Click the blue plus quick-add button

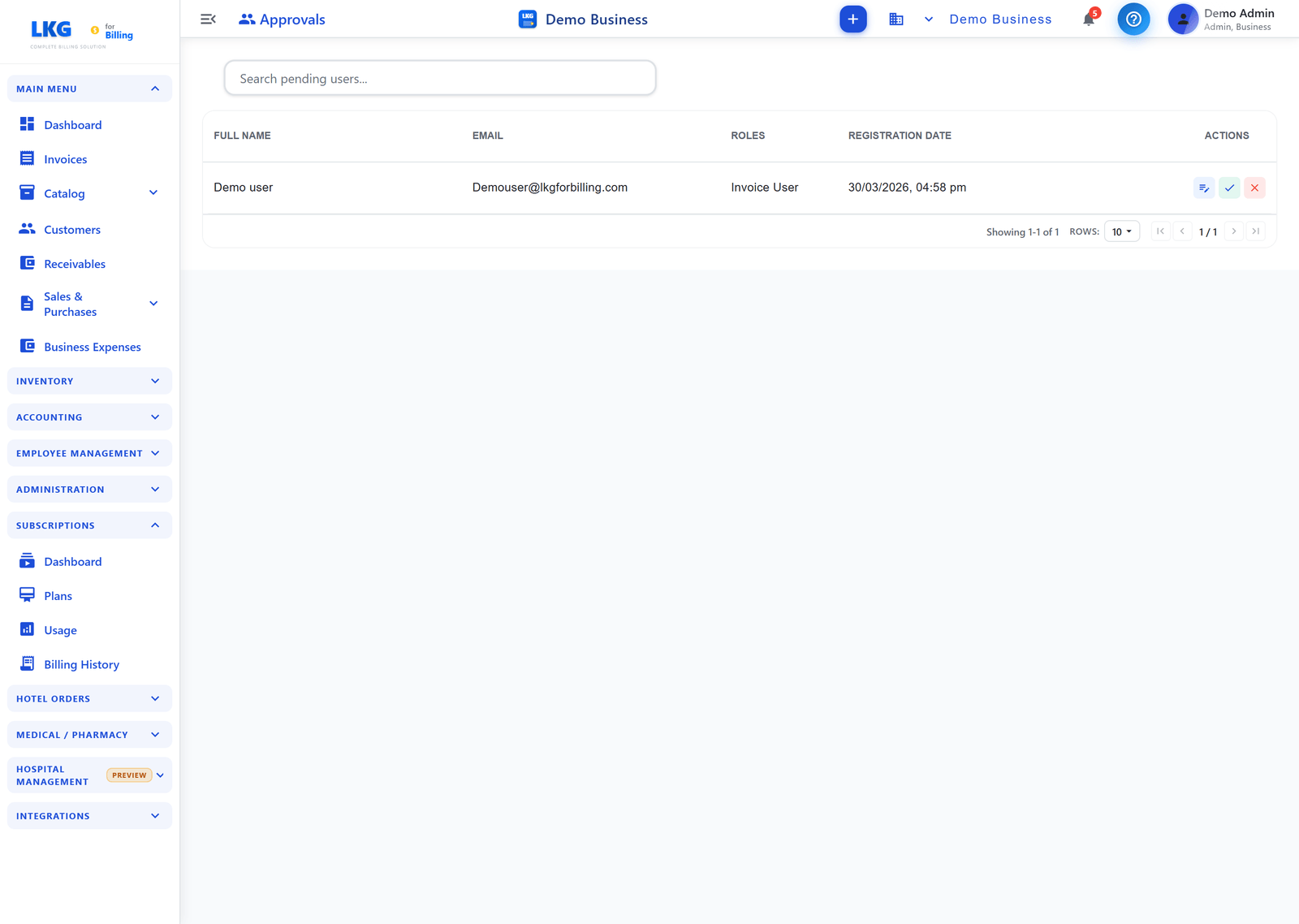(x=852, y=19)
